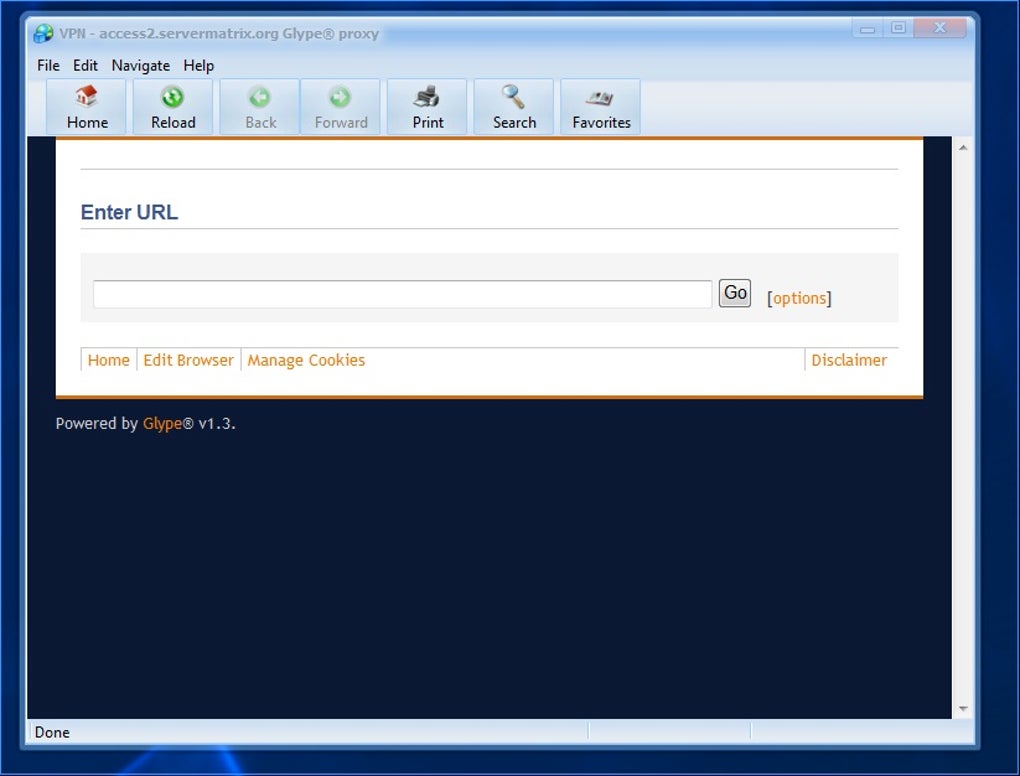The image size is (1020, 776).
Task: Reload the page with green arrows icon
Action: [x=172, y=97]
